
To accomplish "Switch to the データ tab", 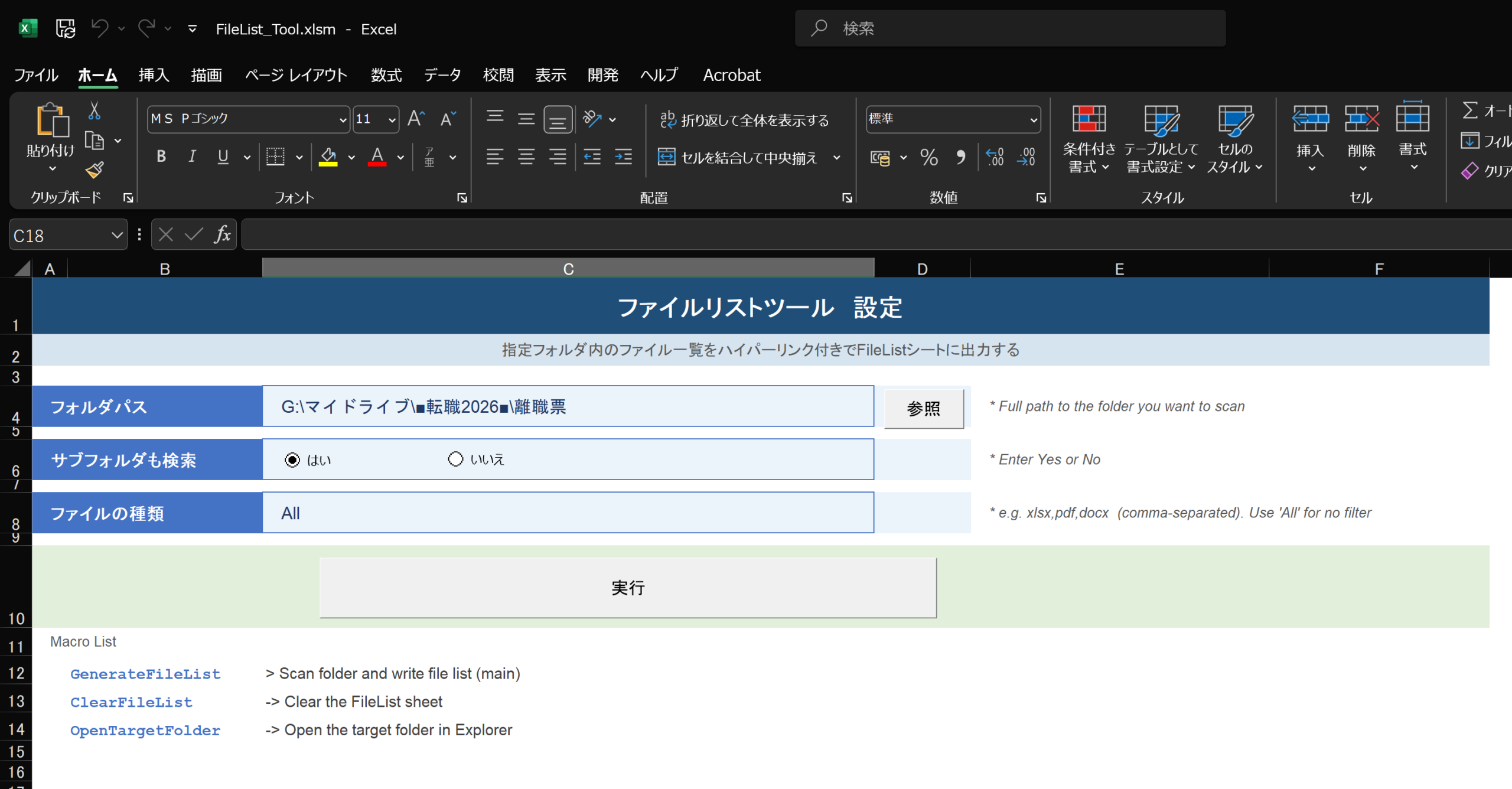I will point(442,75).
